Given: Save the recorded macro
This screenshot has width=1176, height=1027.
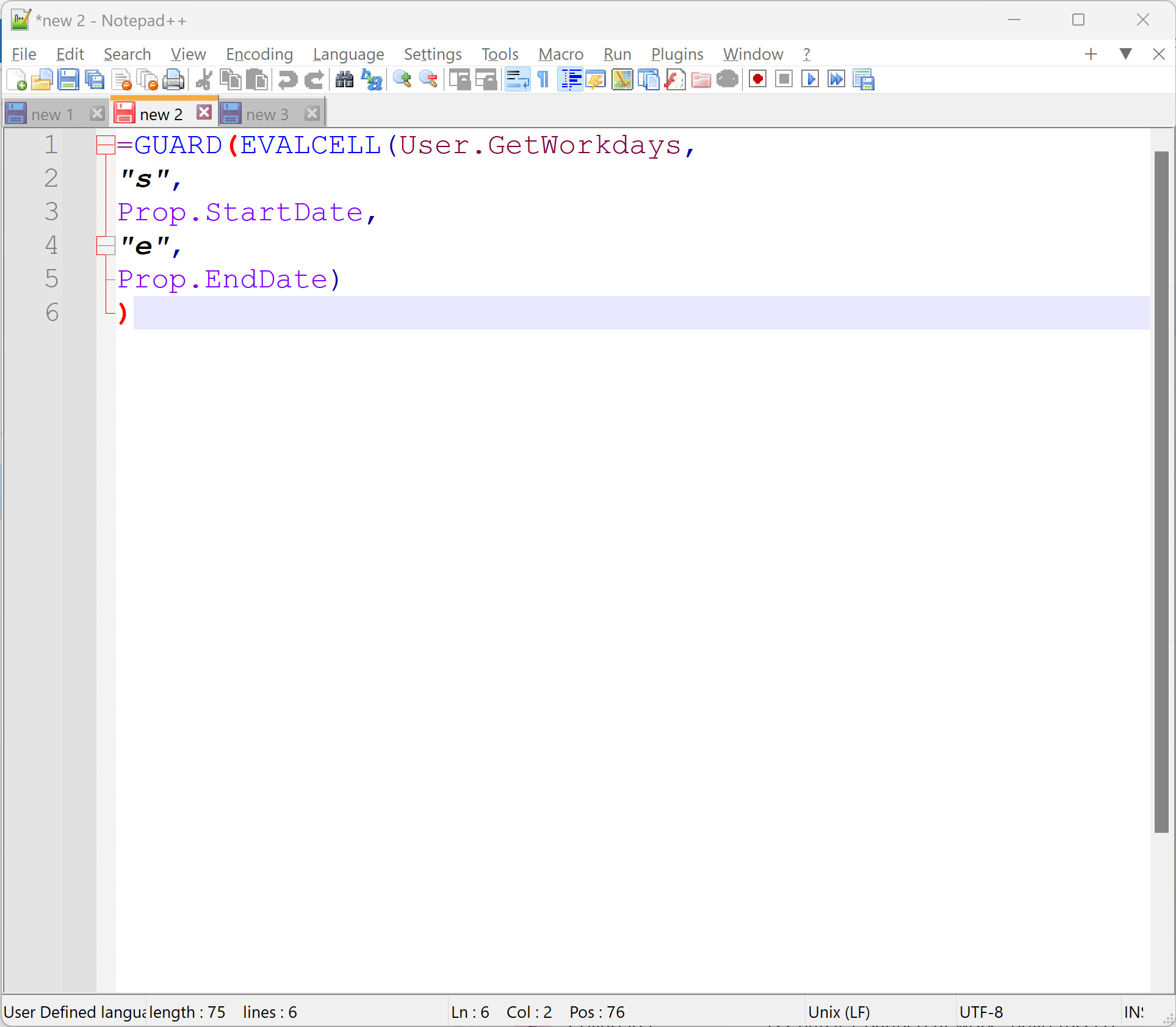Looking at the screenshot, I should tap(864, 79).
